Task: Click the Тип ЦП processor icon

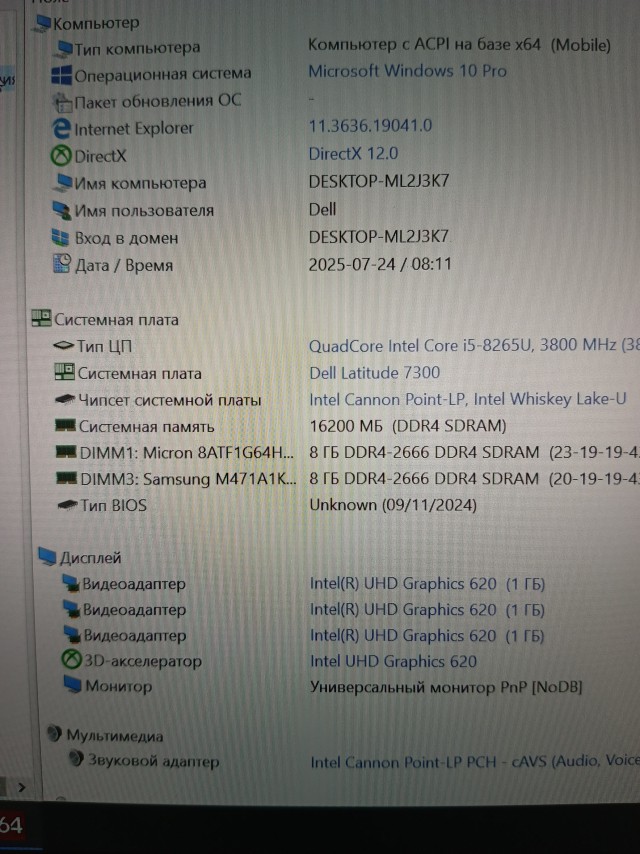Action: (x=63, y=346)
